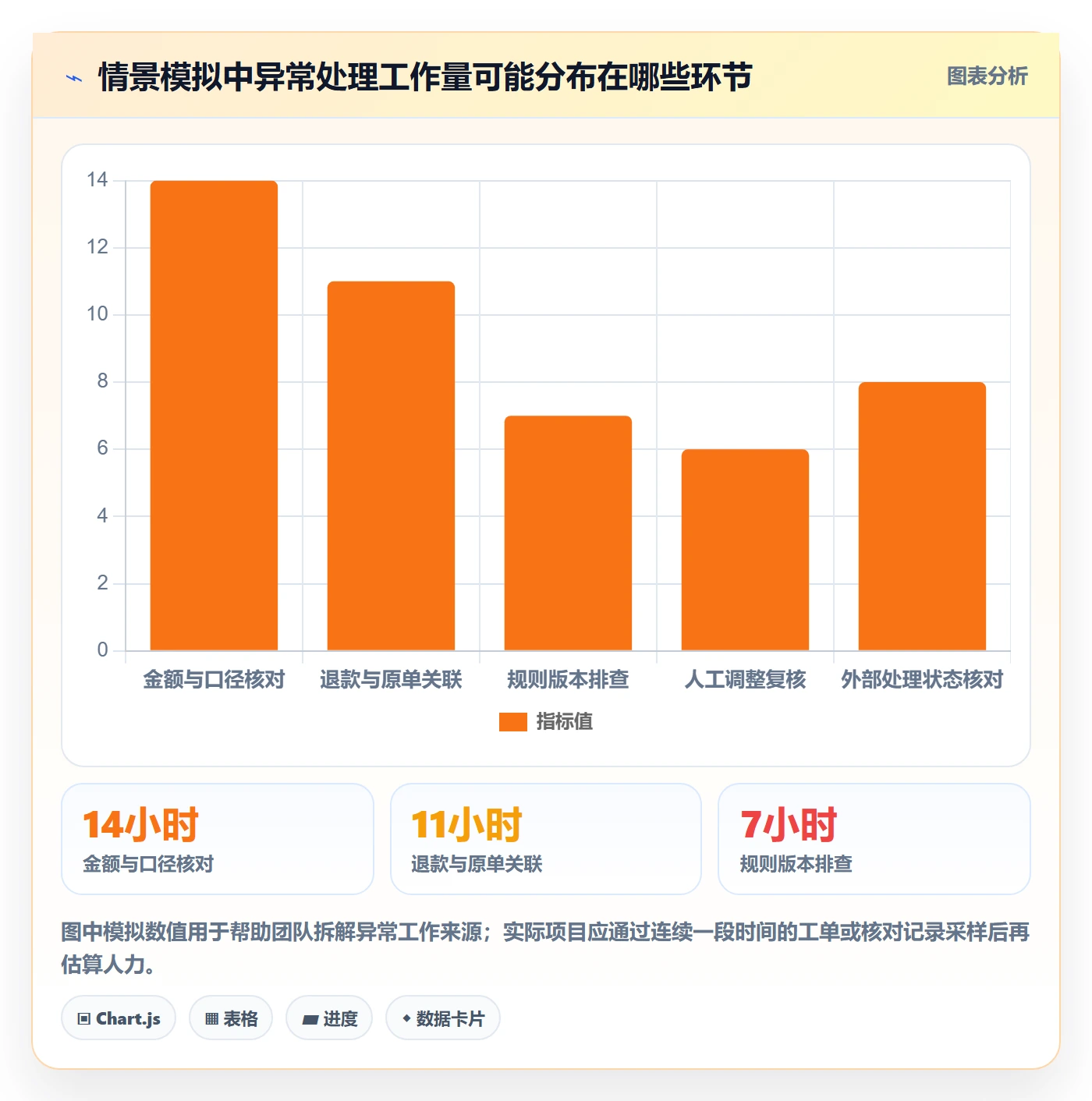Click the 进度 tag chip
Image resolution: width=1092 pixels, height=1101 pixels.
(x=329, y=1018)
